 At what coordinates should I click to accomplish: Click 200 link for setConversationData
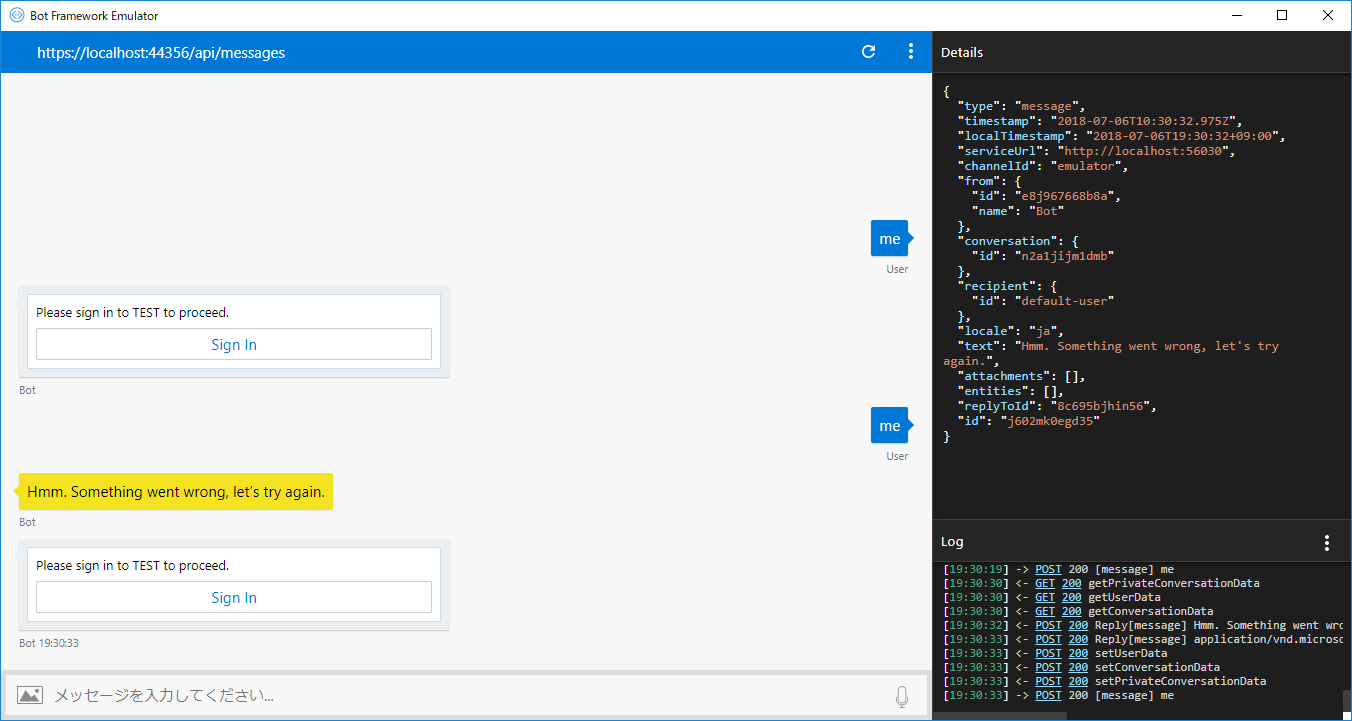1078,667
